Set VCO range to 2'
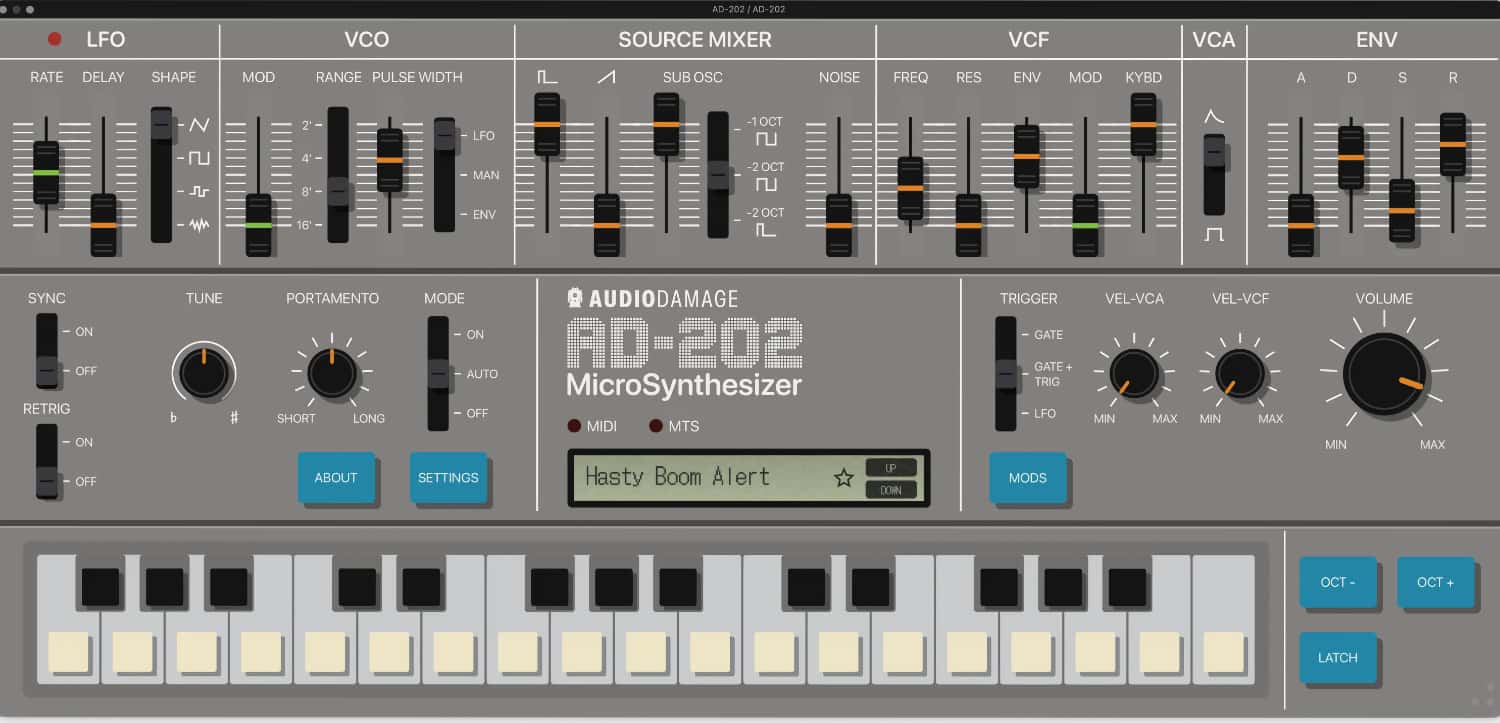This screenshot has width=1500, height=723. (x=306, y=126)
